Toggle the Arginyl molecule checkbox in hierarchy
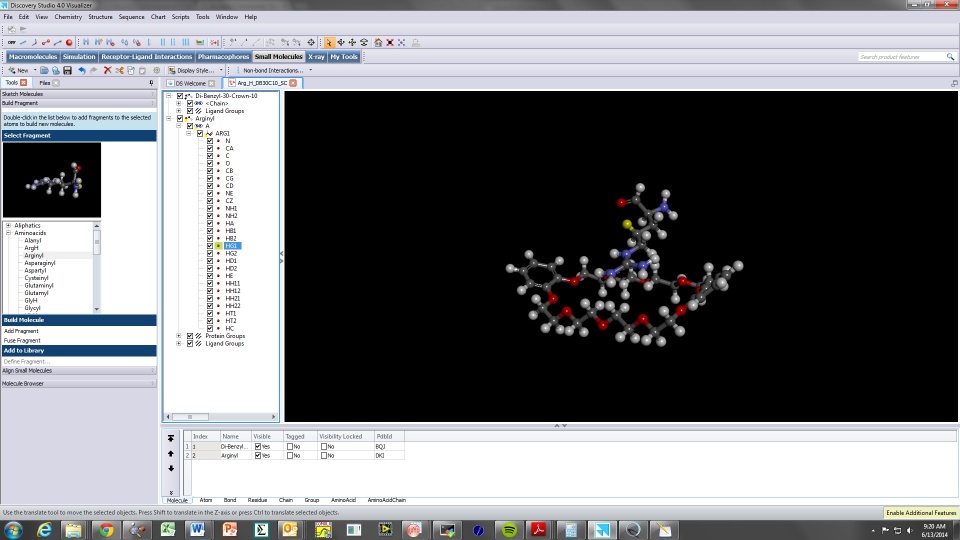Screen dimensions: 960x540 180,119
